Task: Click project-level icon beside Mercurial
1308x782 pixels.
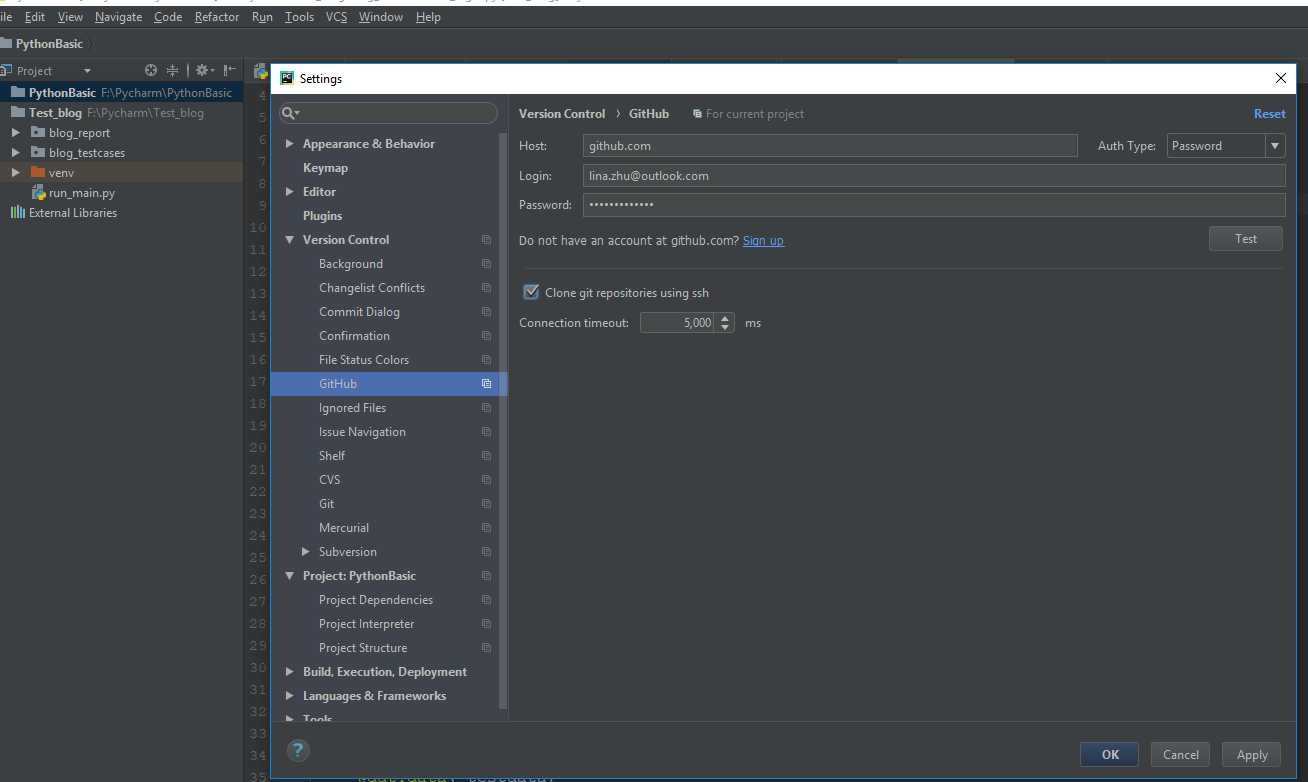Action: [486, 528]
